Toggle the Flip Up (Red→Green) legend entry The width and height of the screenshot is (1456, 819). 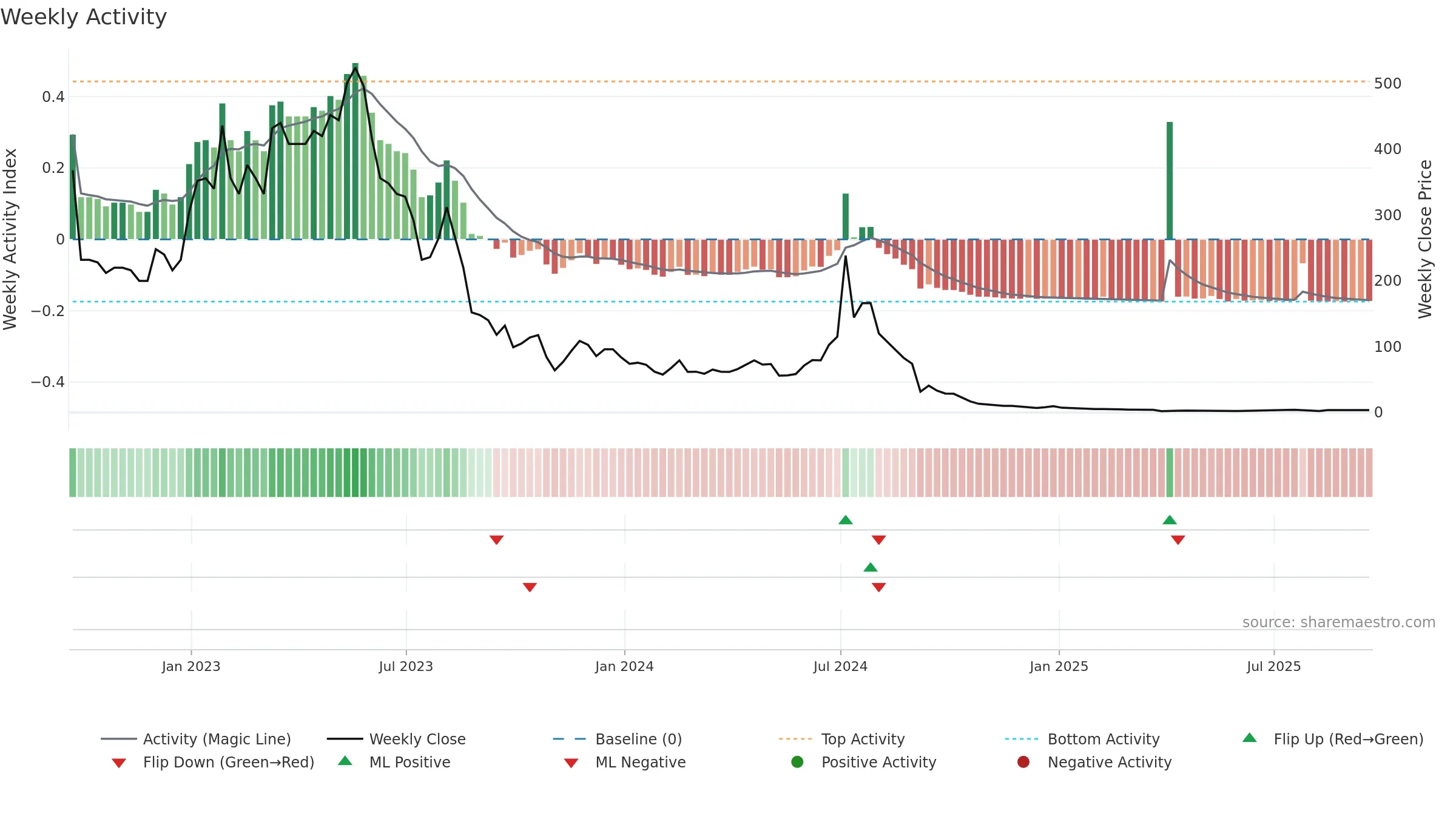(x=1333, y=739)
